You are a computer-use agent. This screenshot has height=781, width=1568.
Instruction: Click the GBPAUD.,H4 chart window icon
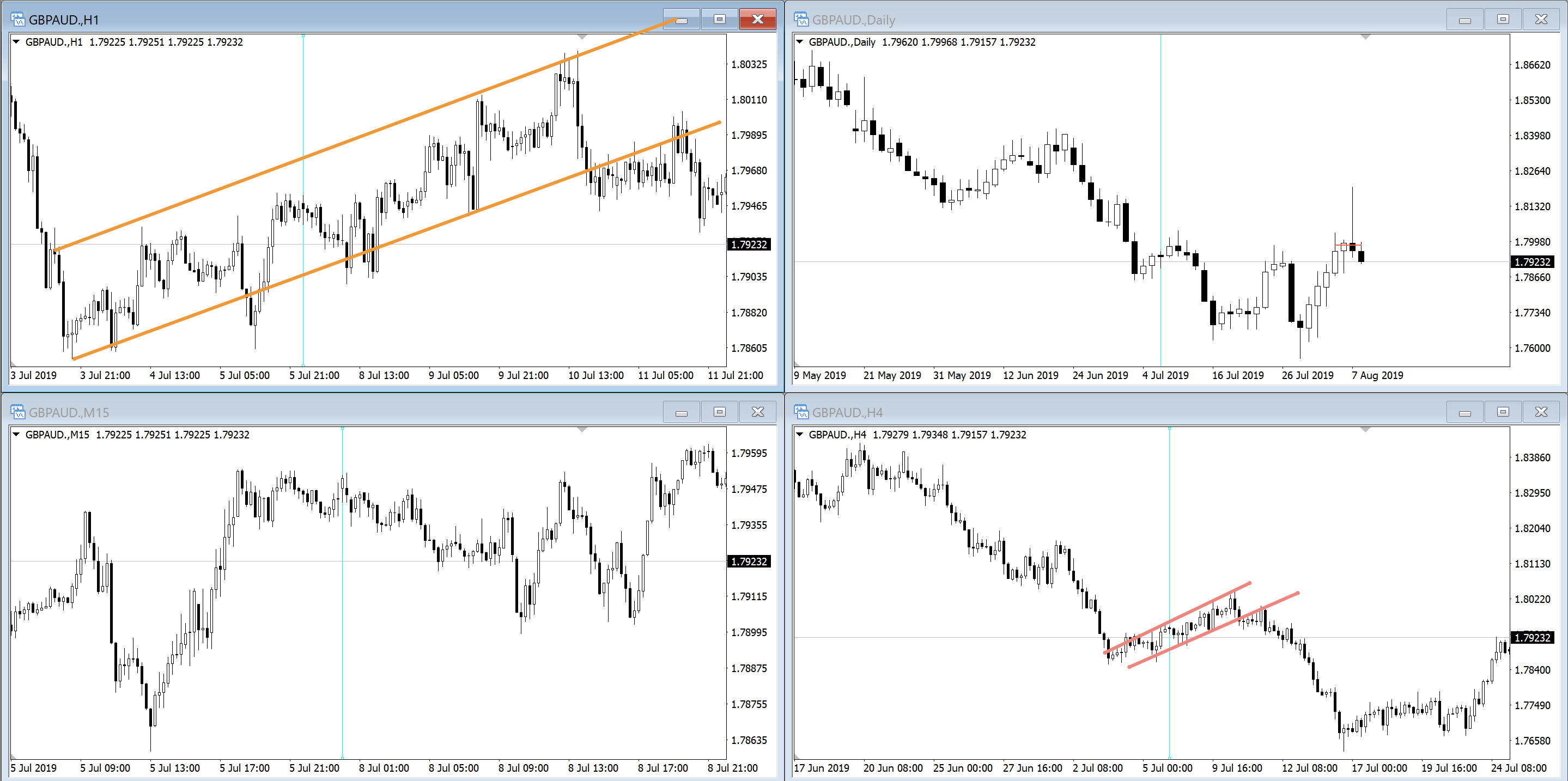[x=801, y=412]
